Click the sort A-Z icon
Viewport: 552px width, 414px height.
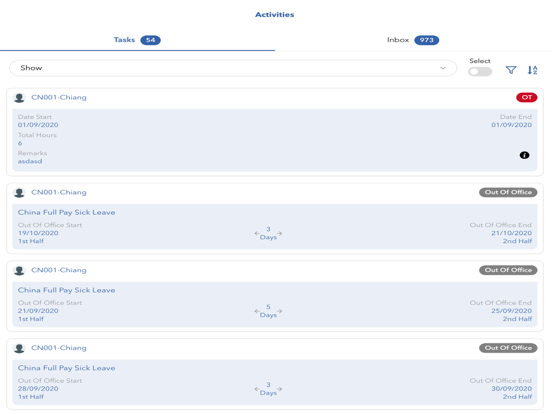point(532,70)
